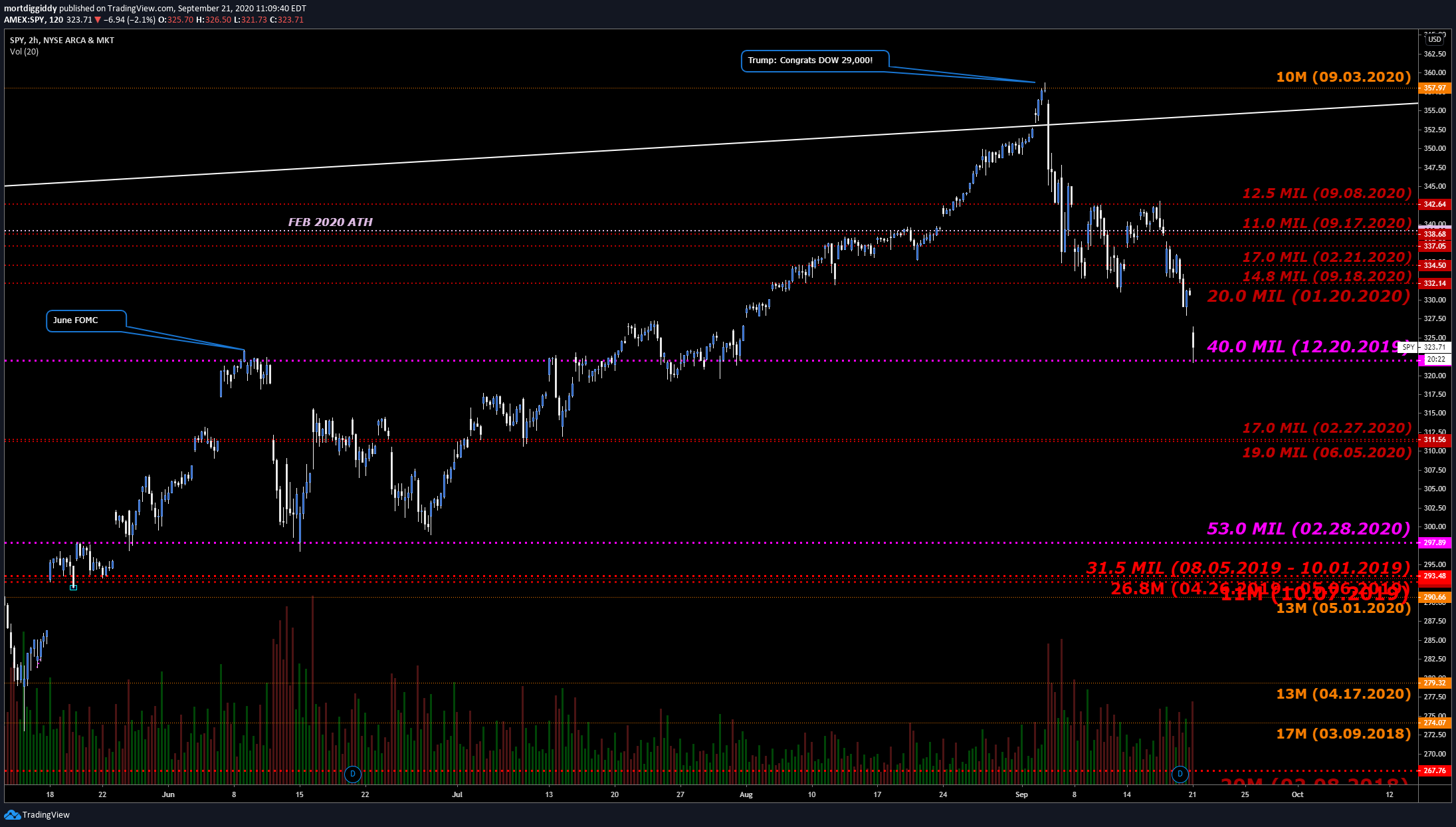The image size is (1456, 827).
Task: Click the 274.07 price tag on axis
Action: point(1435,723)
